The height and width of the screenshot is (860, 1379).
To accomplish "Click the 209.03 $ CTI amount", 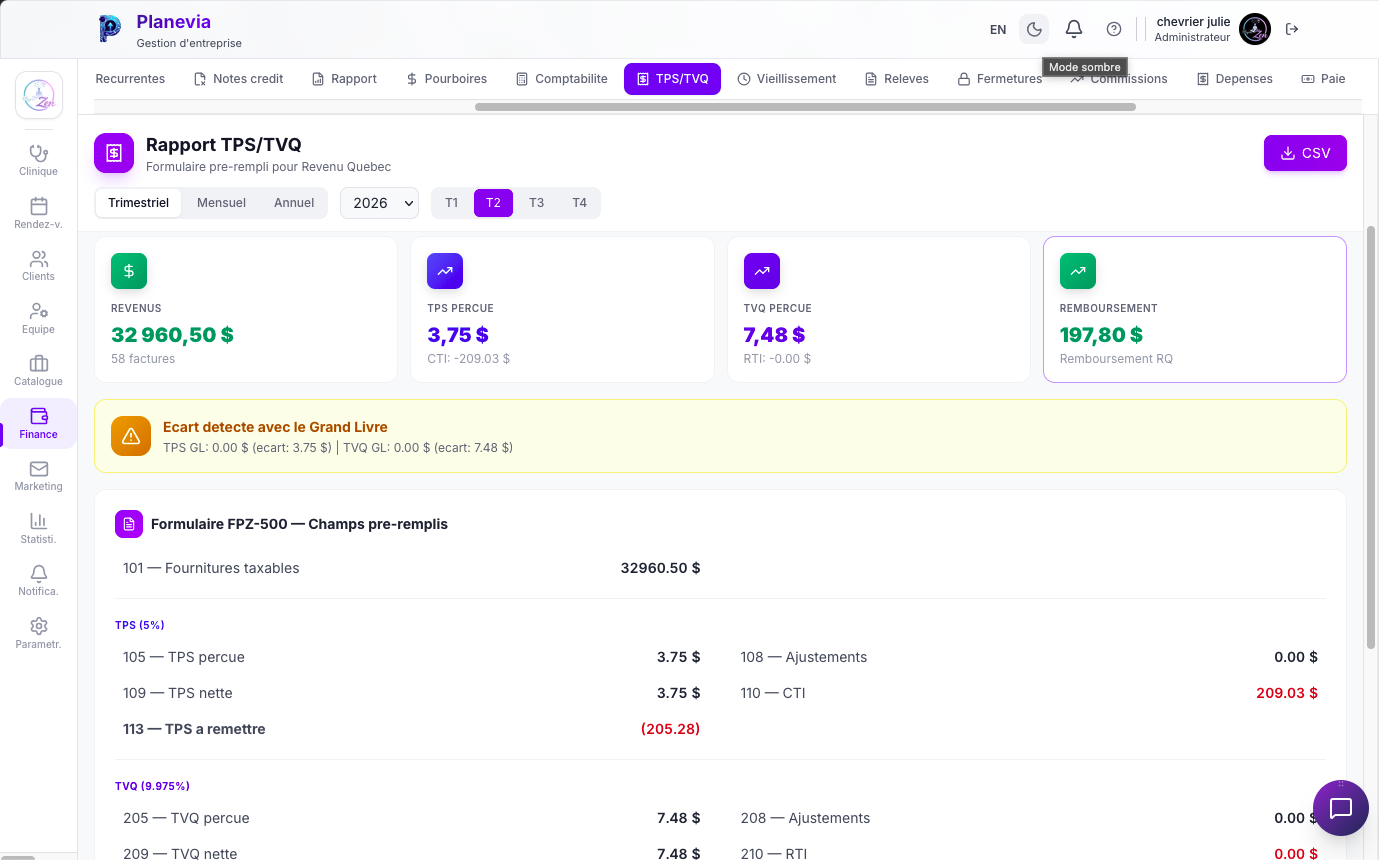I will pyautogui.click(x=1287, y=693).
